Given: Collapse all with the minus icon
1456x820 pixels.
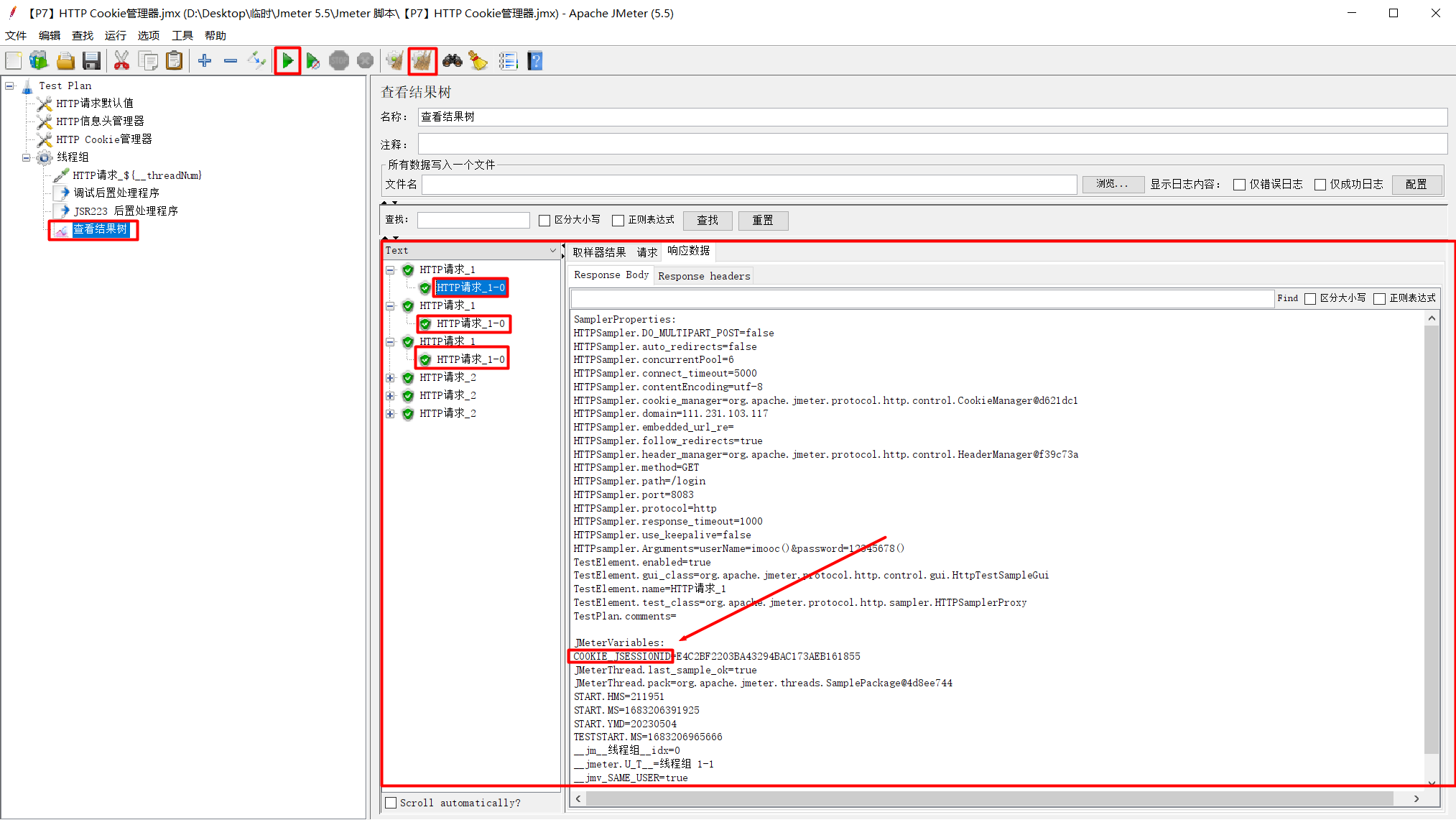Looking at the screenshot, I should pyautogui.click(x=231, y=61).
